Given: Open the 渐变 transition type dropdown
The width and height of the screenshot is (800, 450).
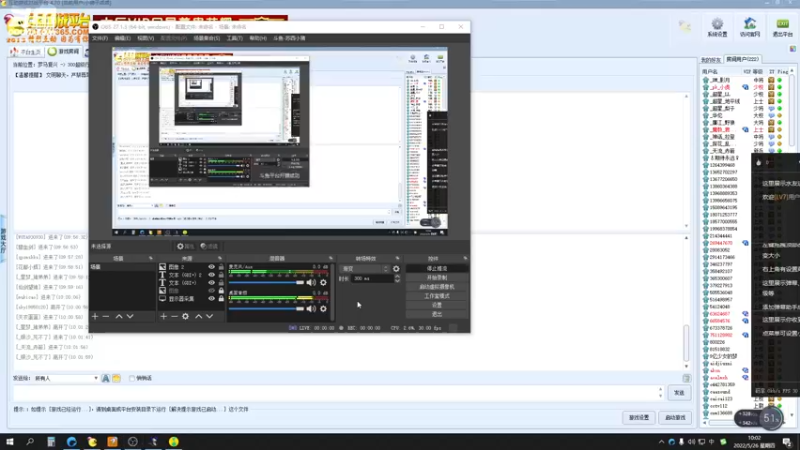Looking at the screenshot, I should click(x=364, y=268).
